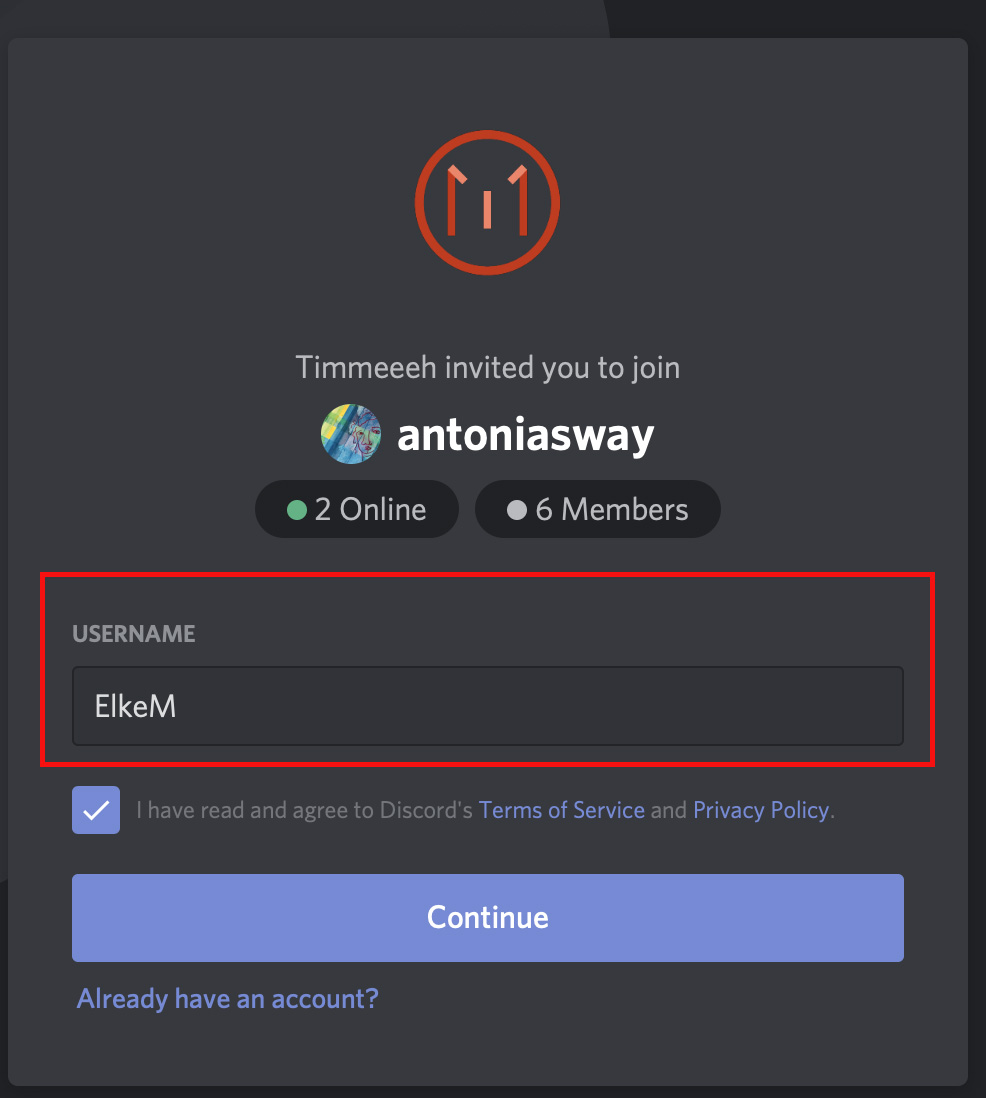Click the I have read and agree text
Image resolution: width=986 pixels, height=1098 pixels.
(305, 810)
